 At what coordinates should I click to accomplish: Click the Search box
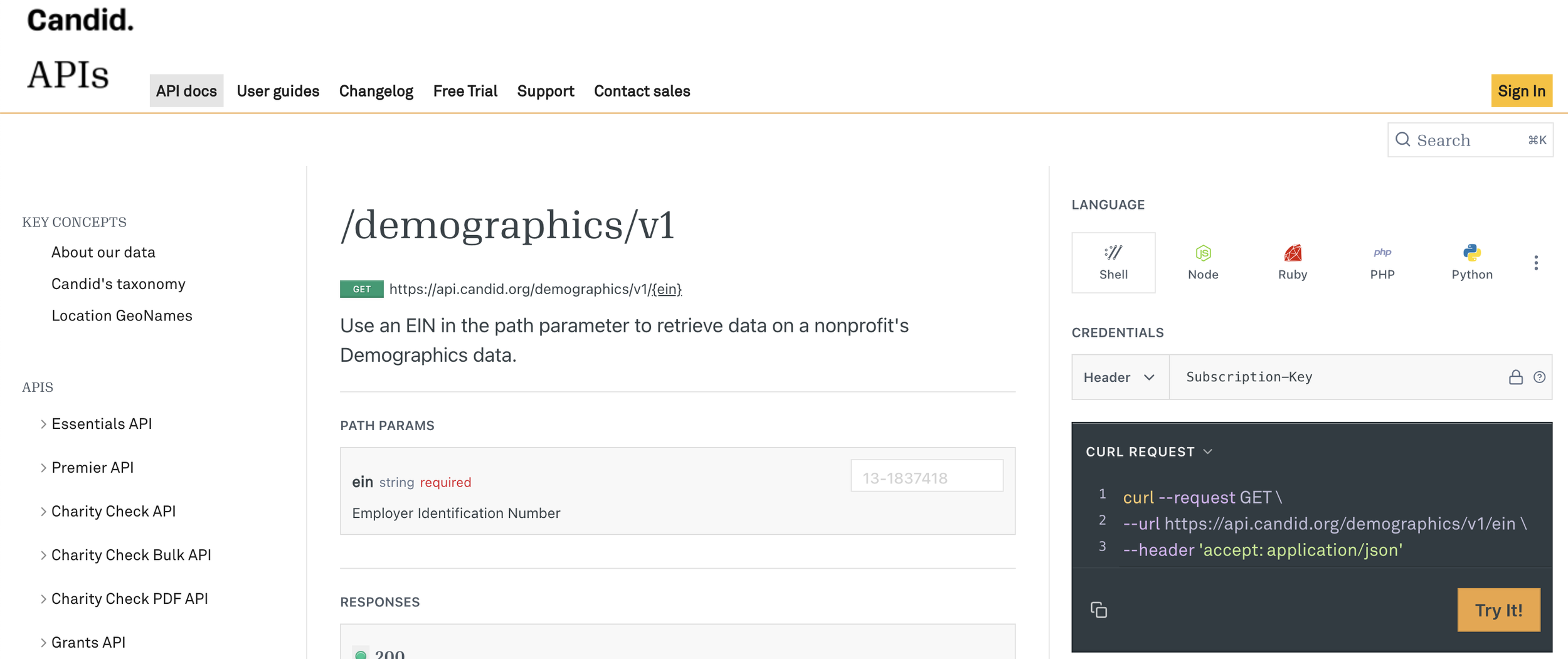click(x=1470, y=140)
